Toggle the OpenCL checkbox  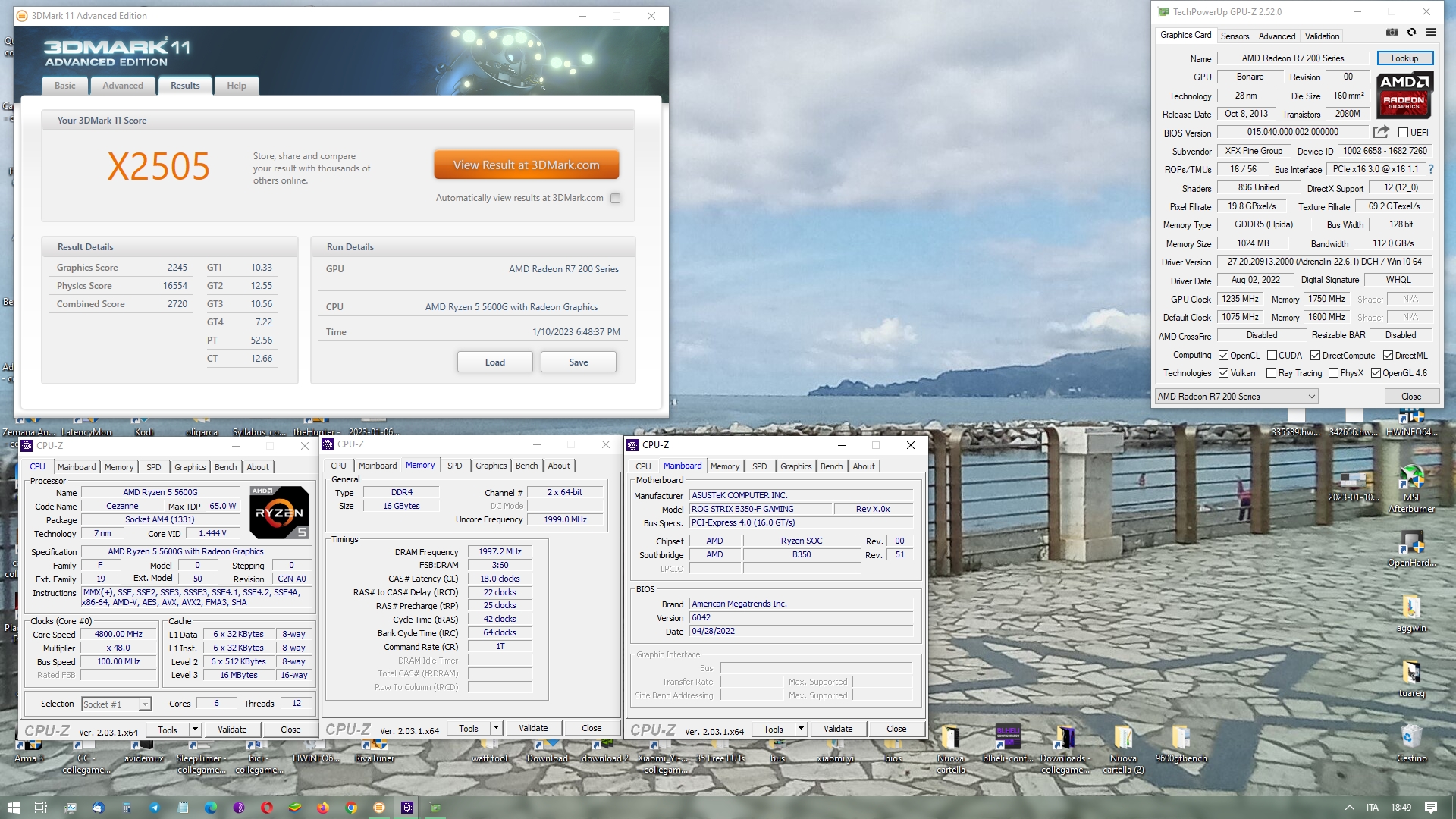[1223, 356]
